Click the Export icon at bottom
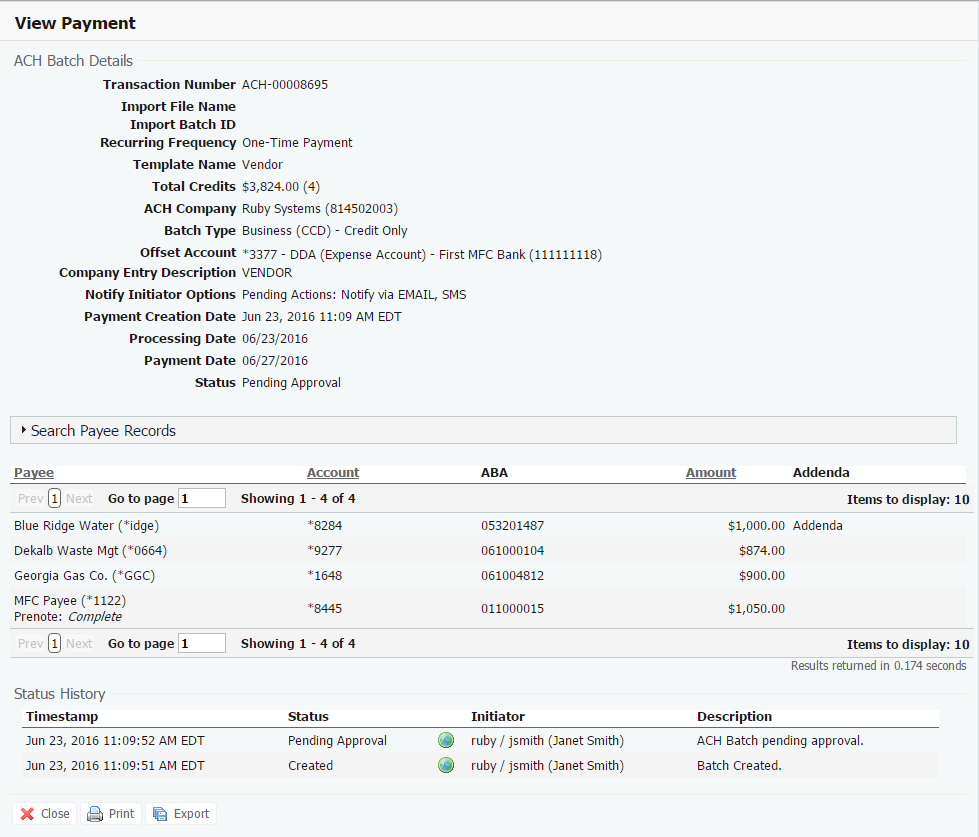 [160, 814]
